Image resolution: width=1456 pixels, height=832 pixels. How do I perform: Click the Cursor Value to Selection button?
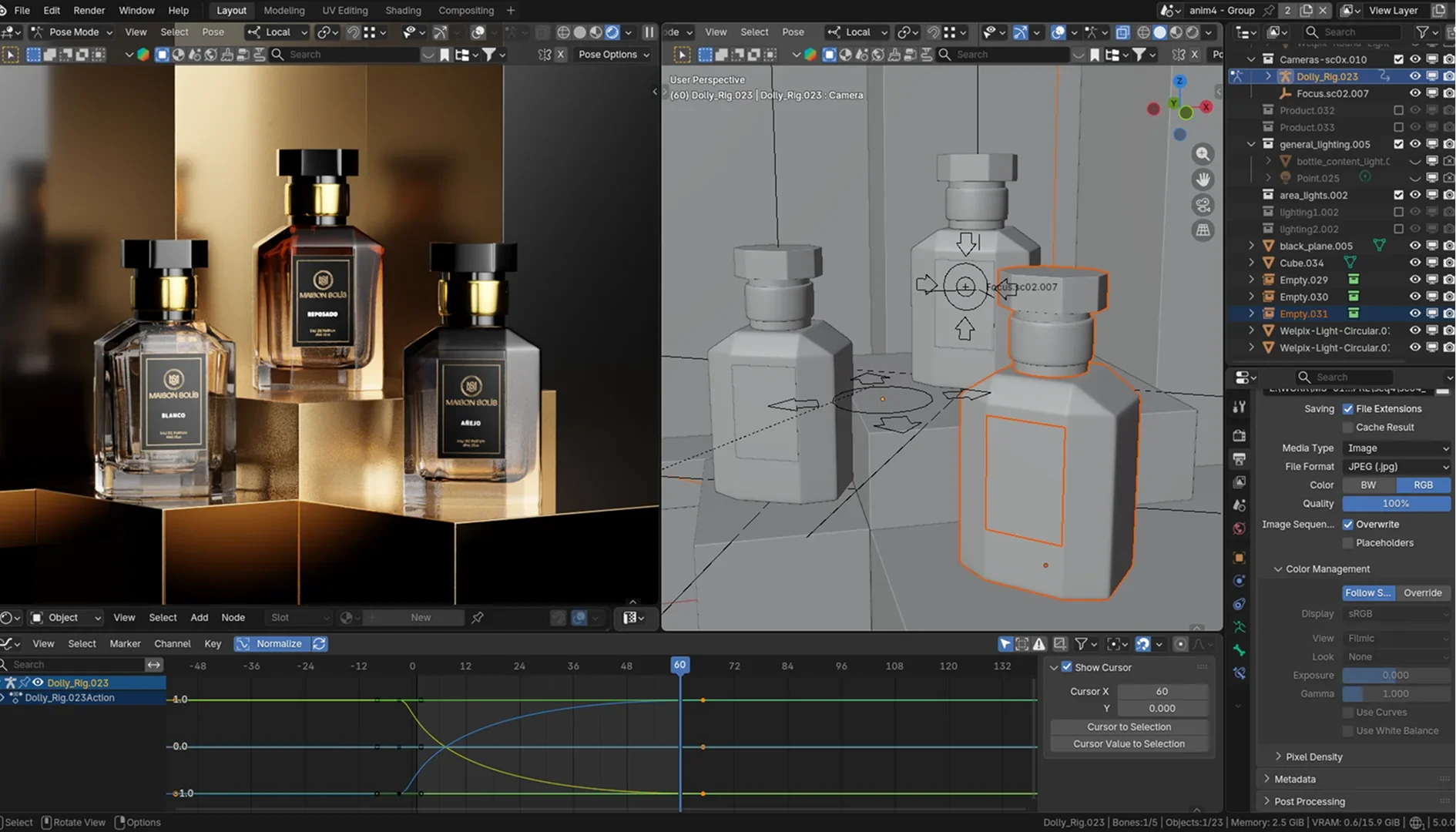pyautogui.click(x=1129, y=744)
